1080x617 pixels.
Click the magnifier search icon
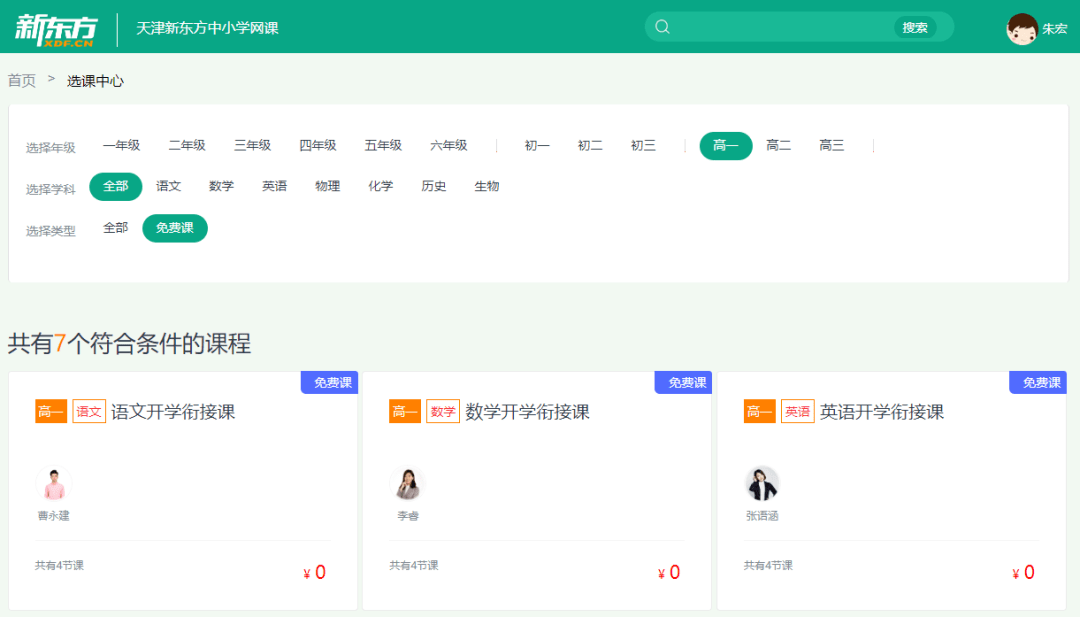point(662,27)
